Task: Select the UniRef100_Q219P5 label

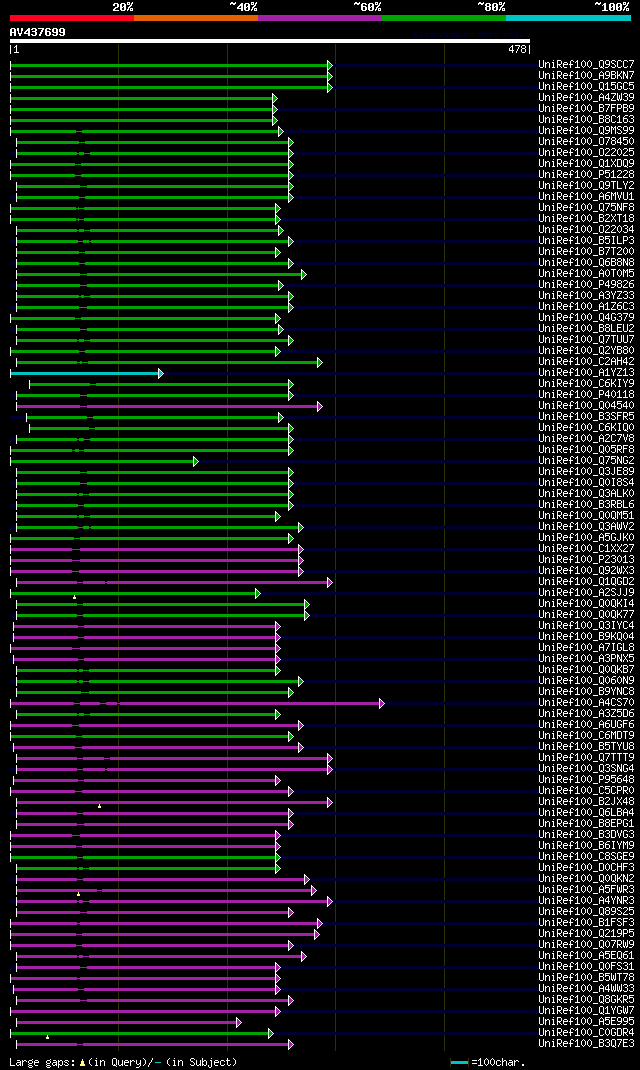Action: coord(586,934)
